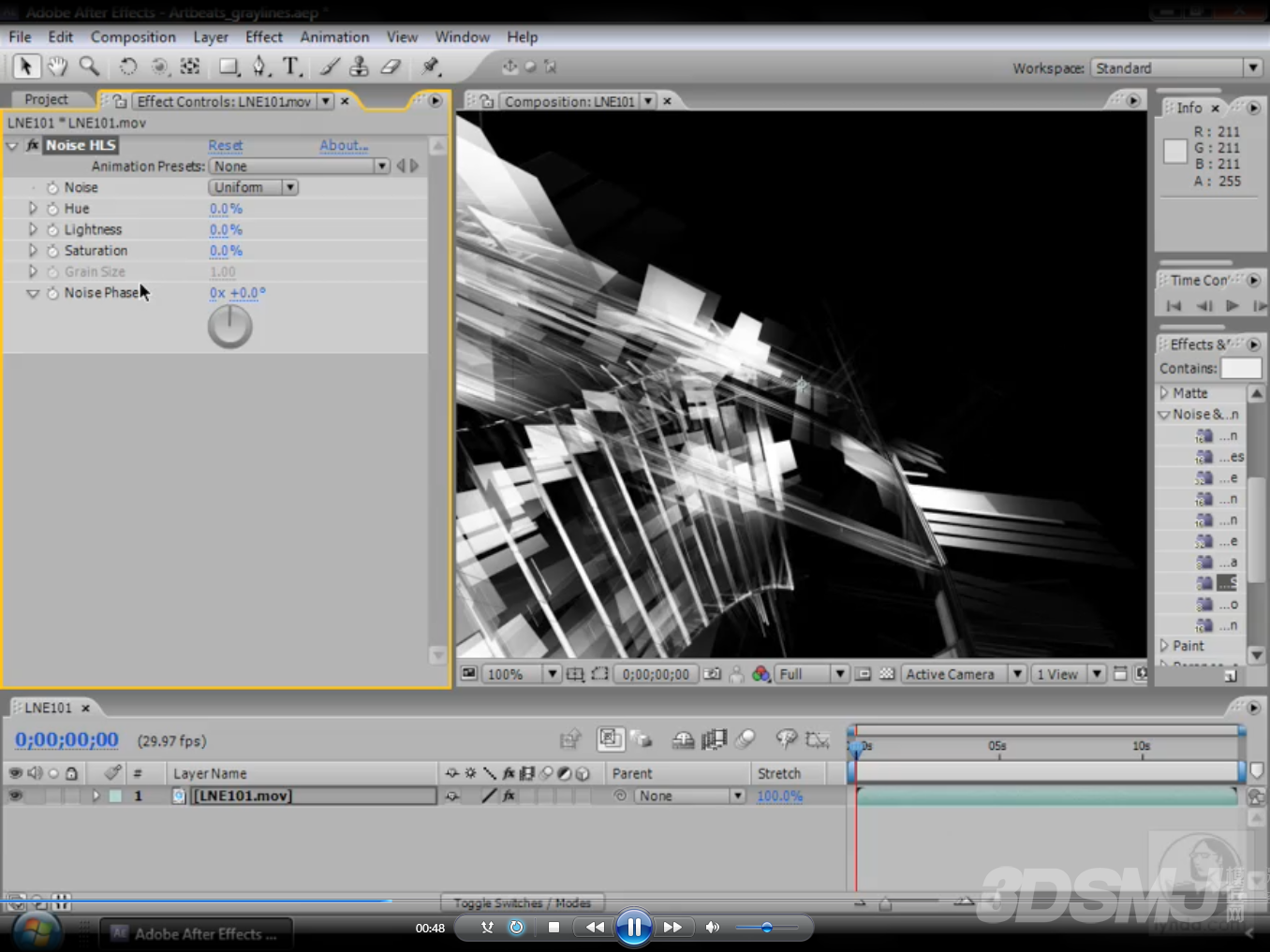Click the Play button in Time Controls

tap(1233, 306)
